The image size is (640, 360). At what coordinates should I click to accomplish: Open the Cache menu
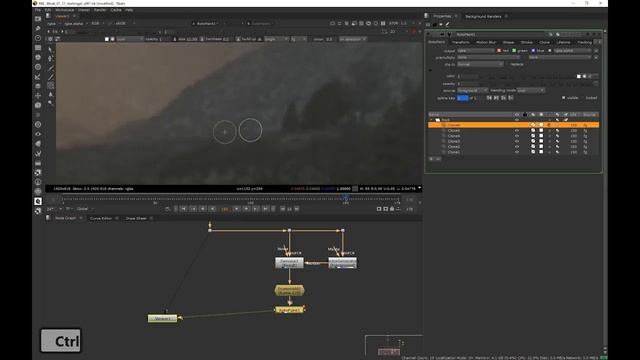tap(116, 10)
